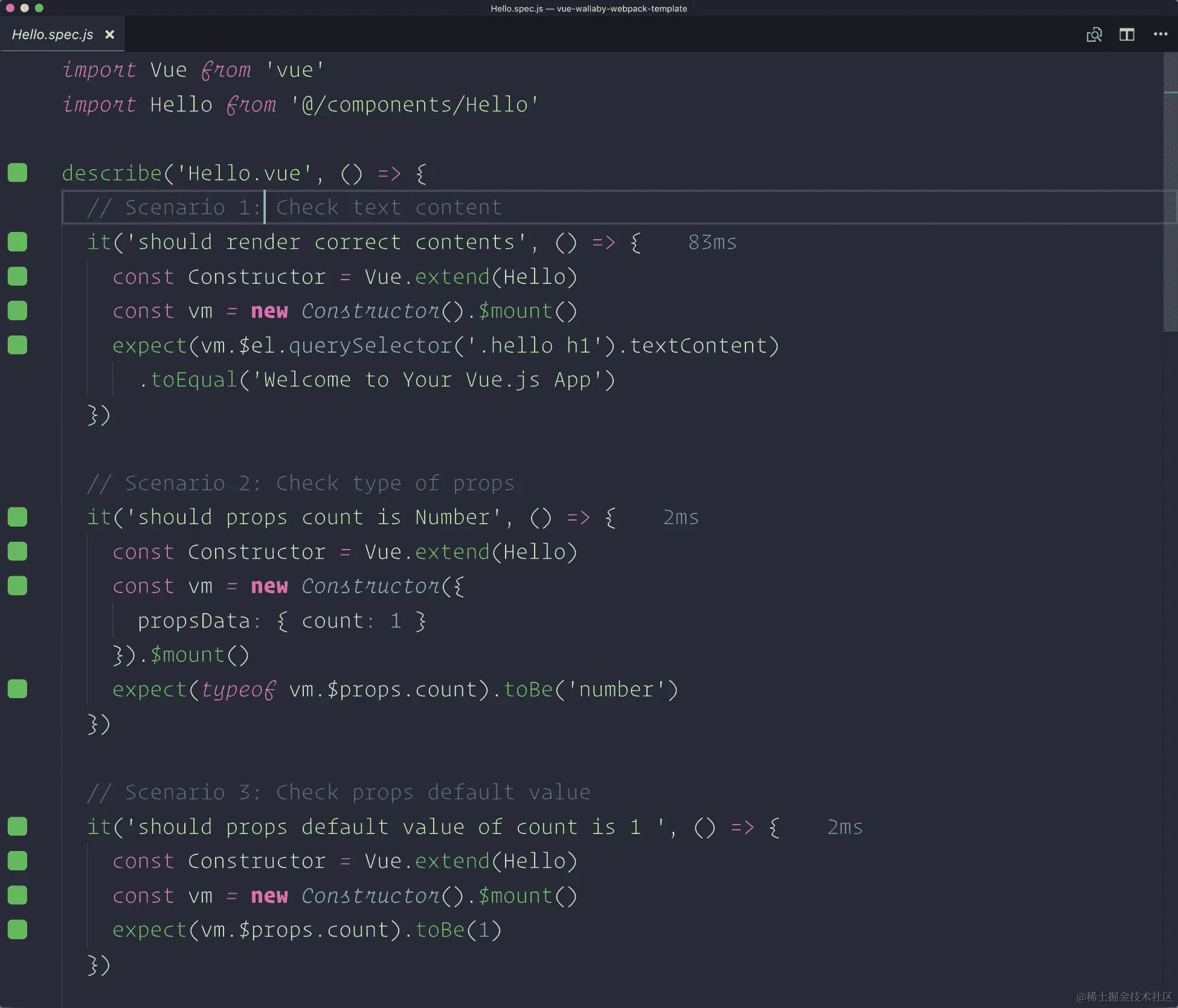Open the More Actions ellipsis menu

tap(1160, 34)
